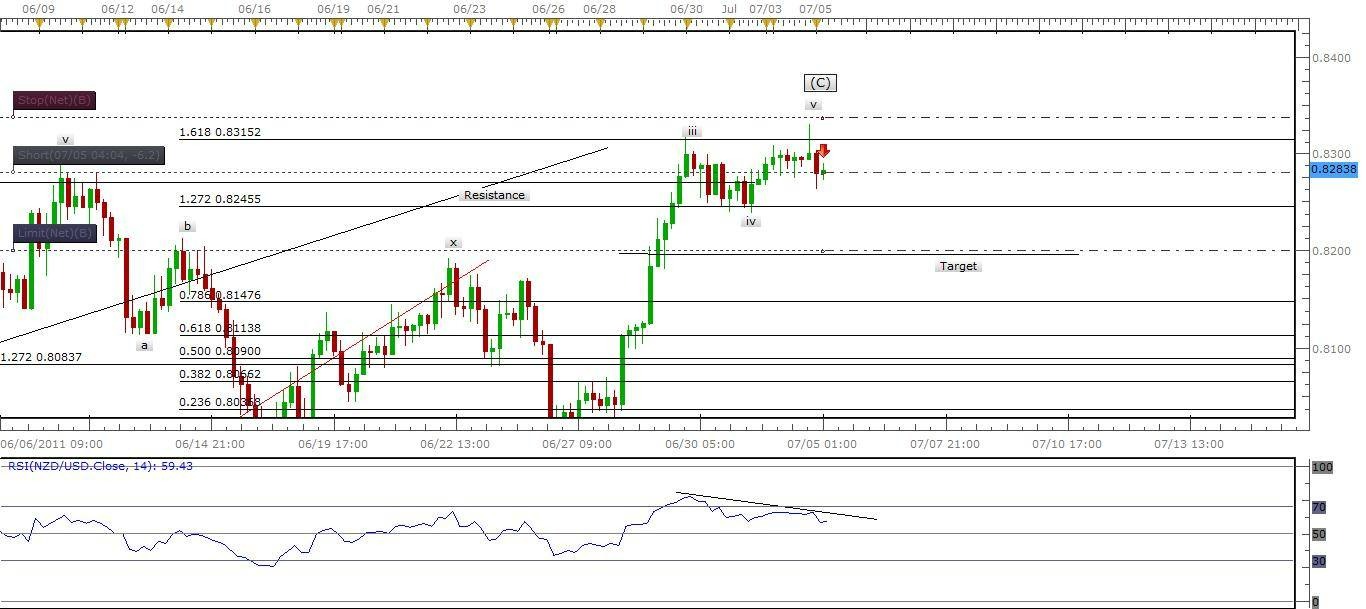Click the 0.8300 price axis label
The image size is (1366, 609).
click(1332, 155)
